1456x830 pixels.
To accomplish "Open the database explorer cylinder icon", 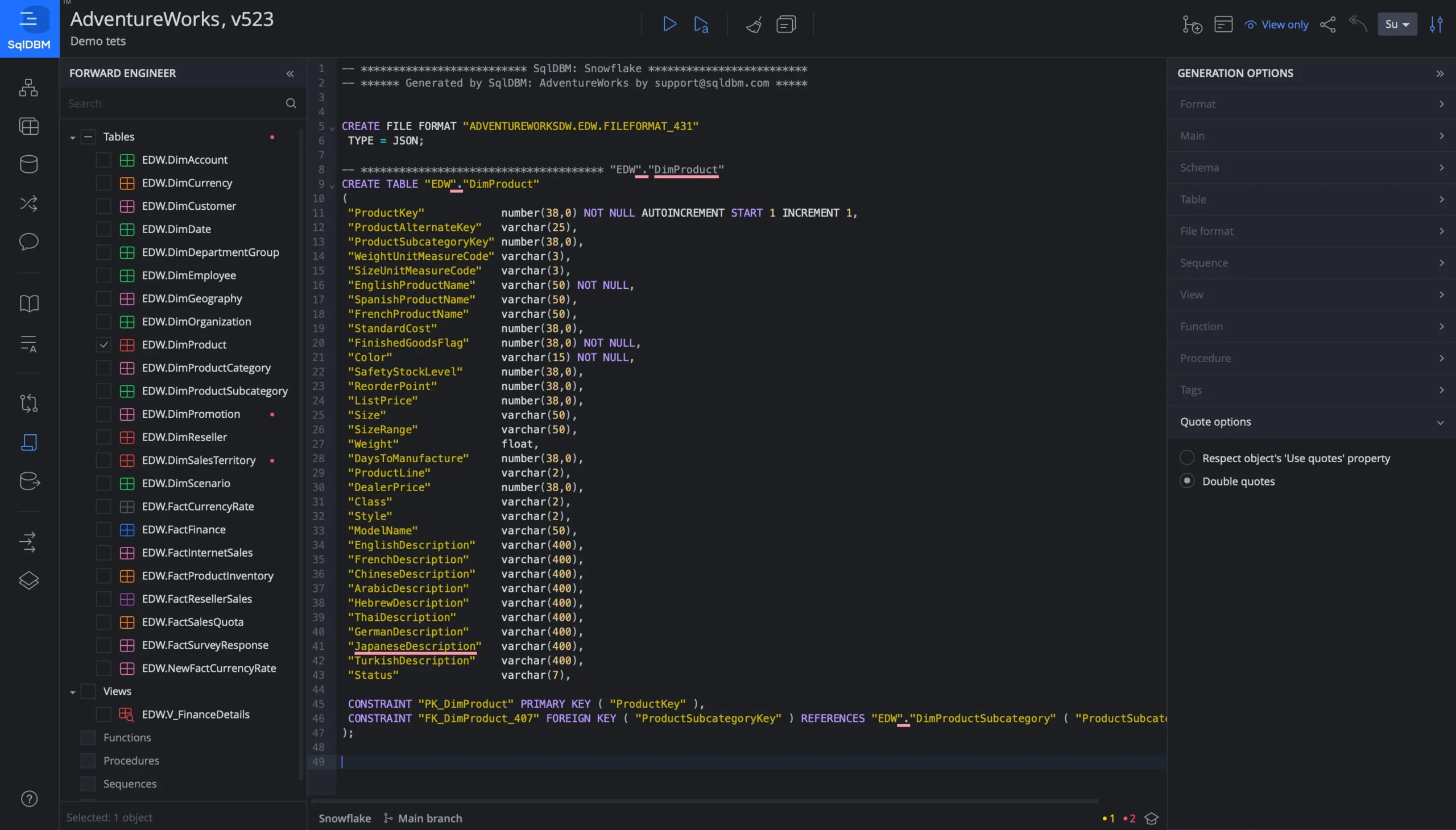I will 28,164.
